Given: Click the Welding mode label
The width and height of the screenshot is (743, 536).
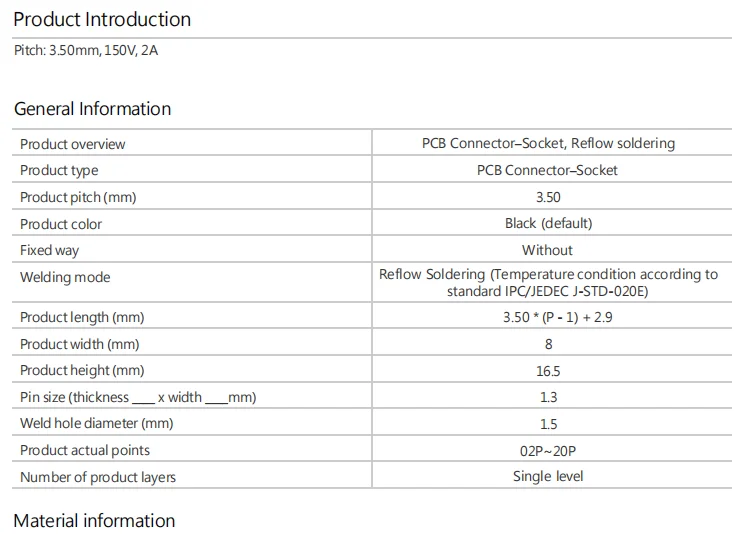Looking at the screenshot, I should [65, 277].
